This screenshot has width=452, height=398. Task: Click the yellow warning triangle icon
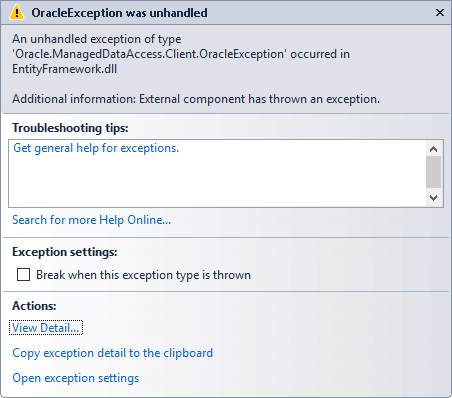pyautogui.click(x=16, y=13)
